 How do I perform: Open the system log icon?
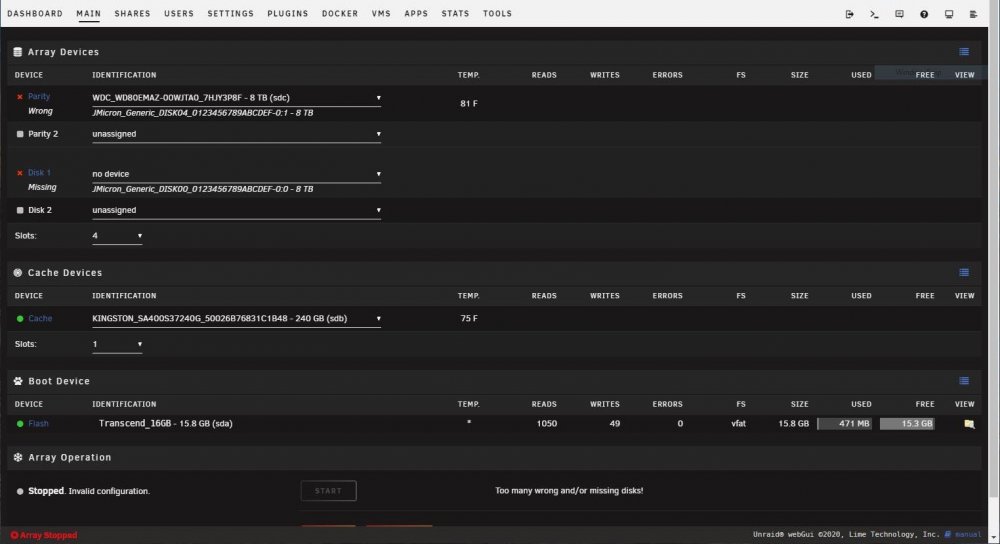[x=973, y=14]
